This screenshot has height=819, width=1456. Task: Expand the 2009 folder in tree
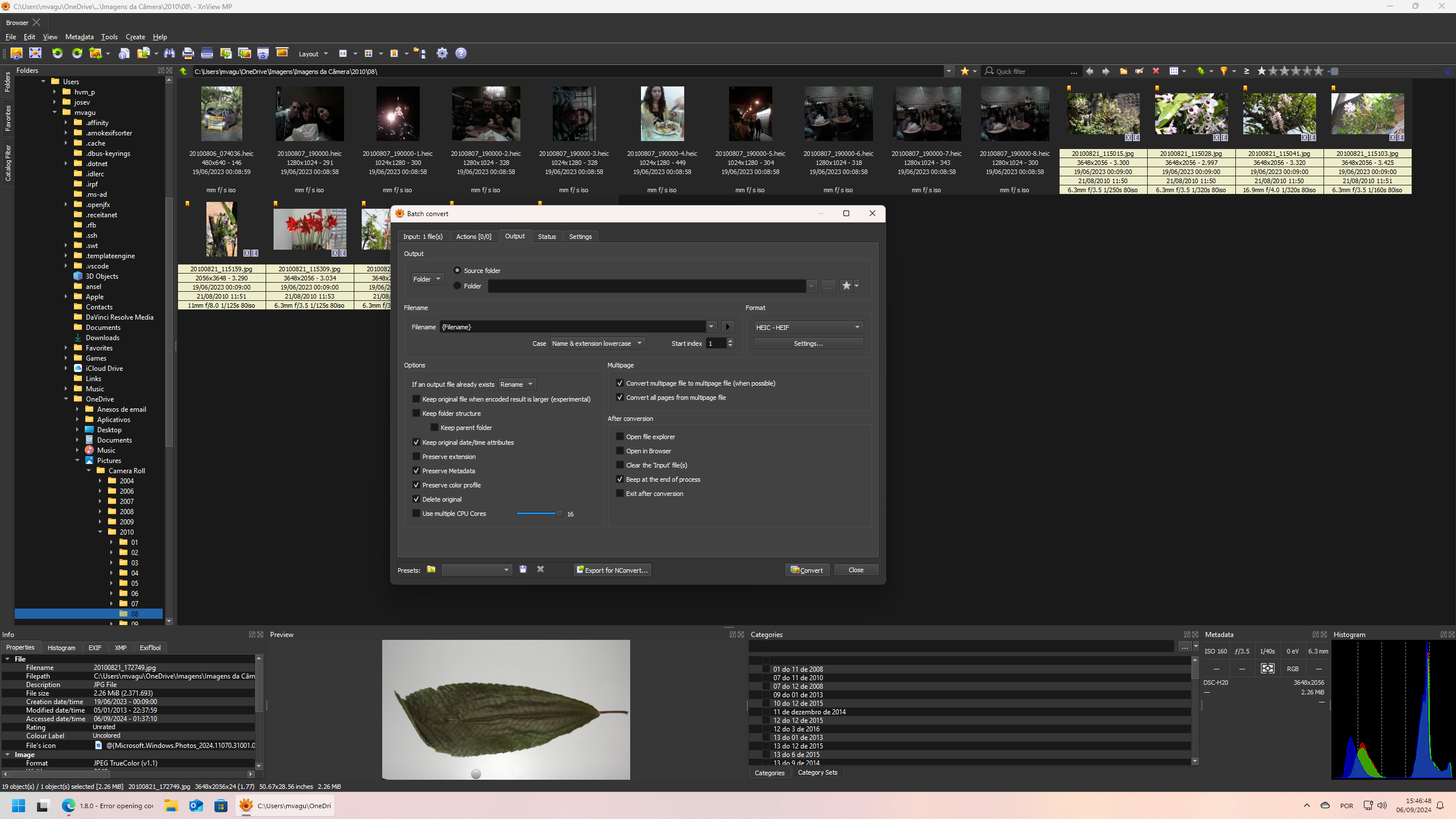pos(101,522)
